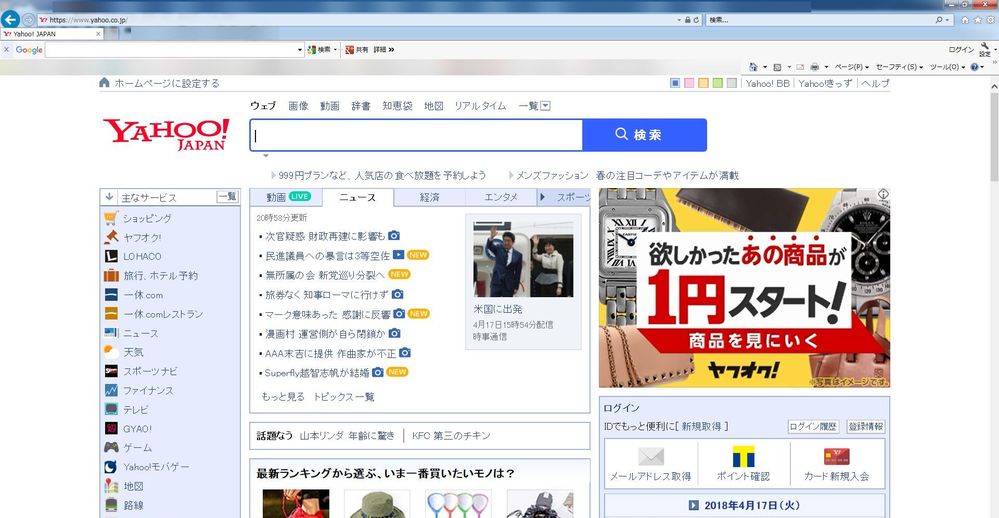Click the 天気 weather icon
This screenshot has height=518, width=999.
(x=111, y=352)
